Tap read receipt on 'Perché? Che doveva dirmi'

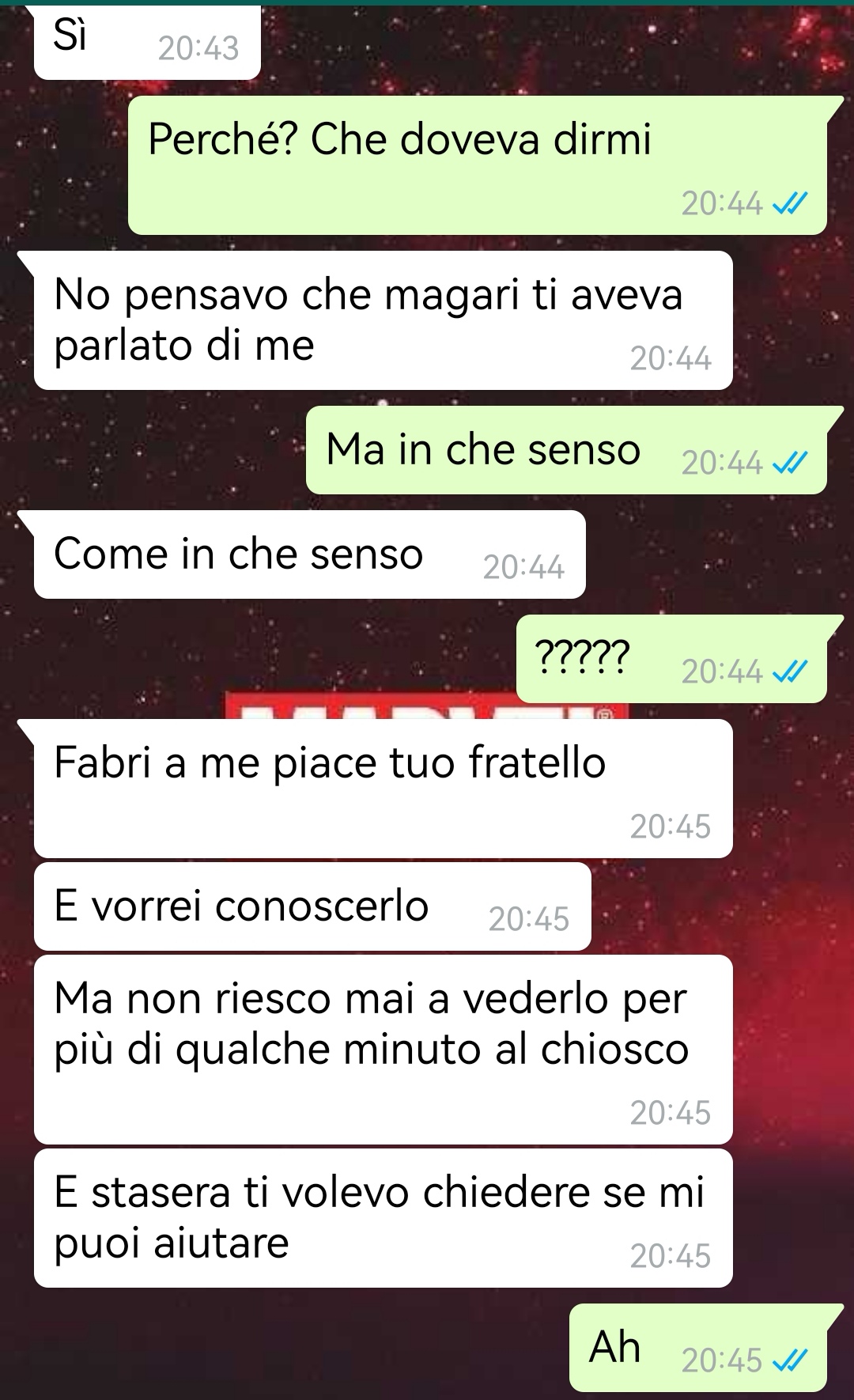(x=789, y=205)
